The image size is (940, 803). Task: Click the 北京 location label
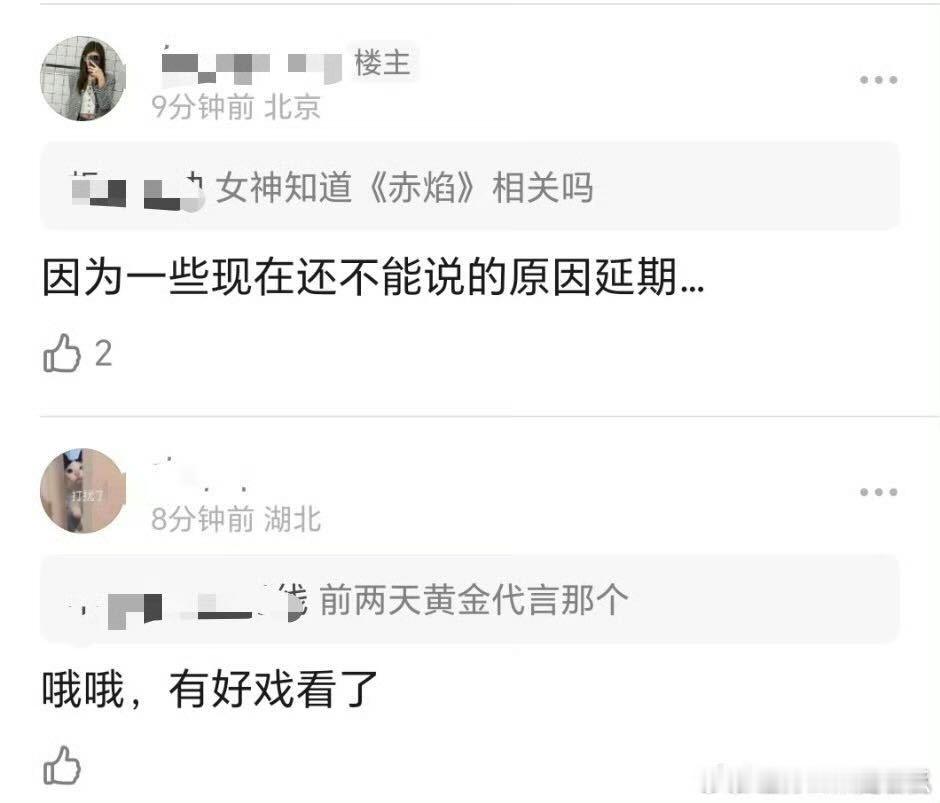click(293, 107)
